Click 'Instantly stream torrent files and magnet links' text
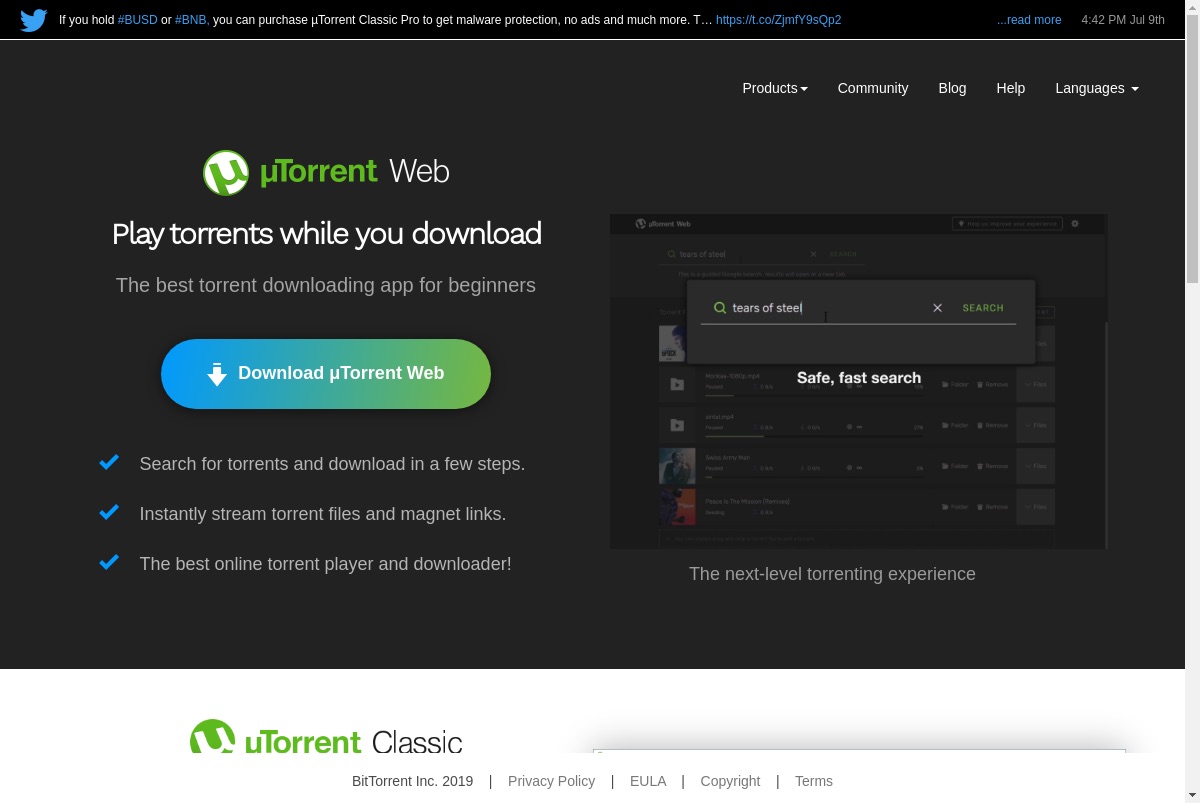This screenshot has width=1200, height=803. click(x=323, y=514)
